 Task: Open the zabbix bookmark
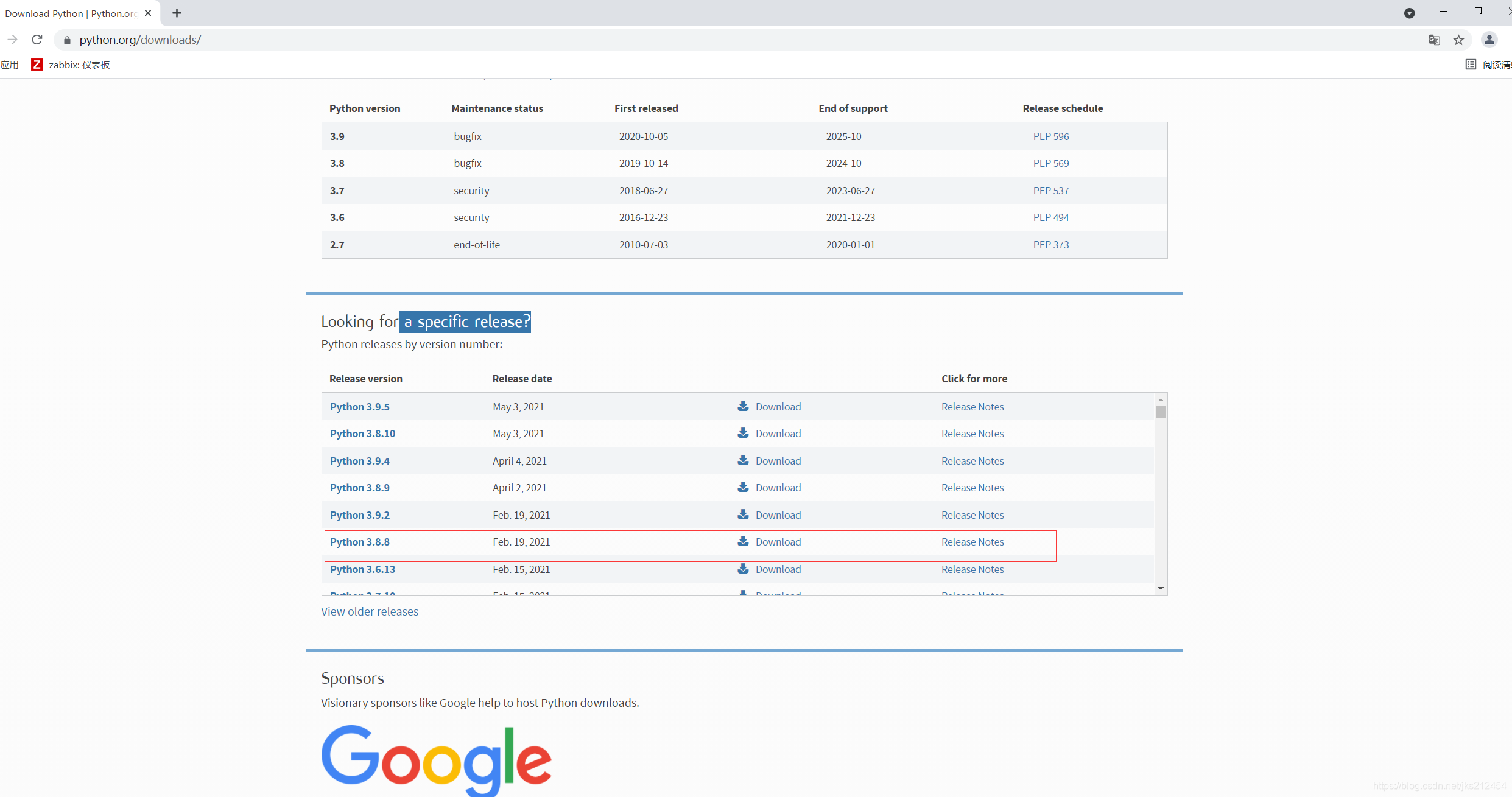(71, 65)
